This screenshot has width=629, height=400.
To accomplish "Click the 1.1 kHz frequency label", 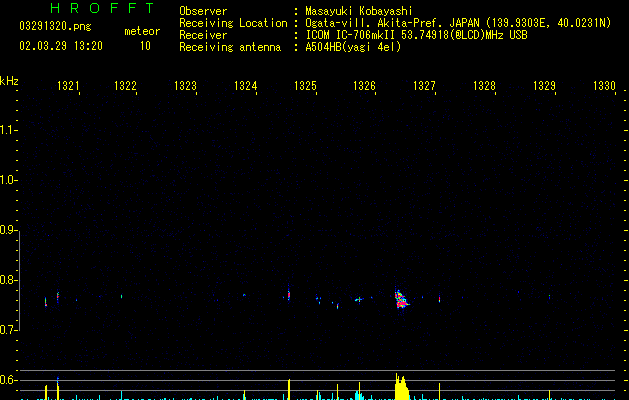I will [8, 130].
